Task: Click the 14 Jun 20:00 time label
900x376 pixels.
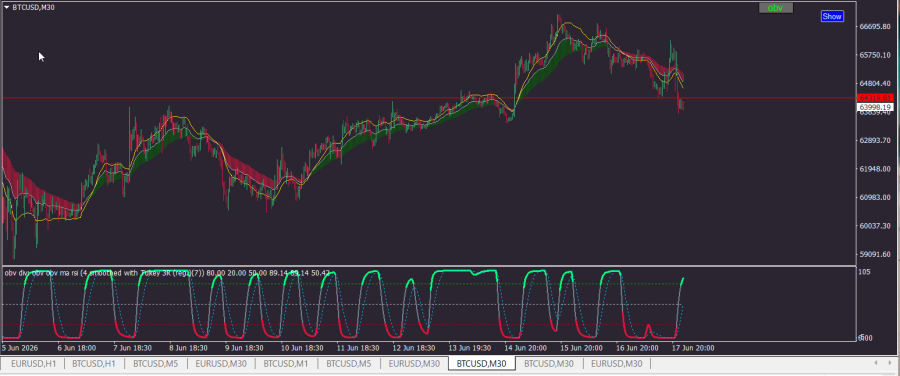Action: click(x=525, y=348)
